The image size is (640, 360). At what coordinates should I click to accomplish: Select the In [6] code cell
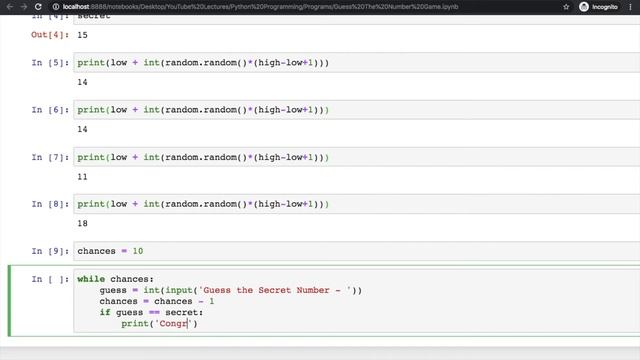[x=356, y=110]
